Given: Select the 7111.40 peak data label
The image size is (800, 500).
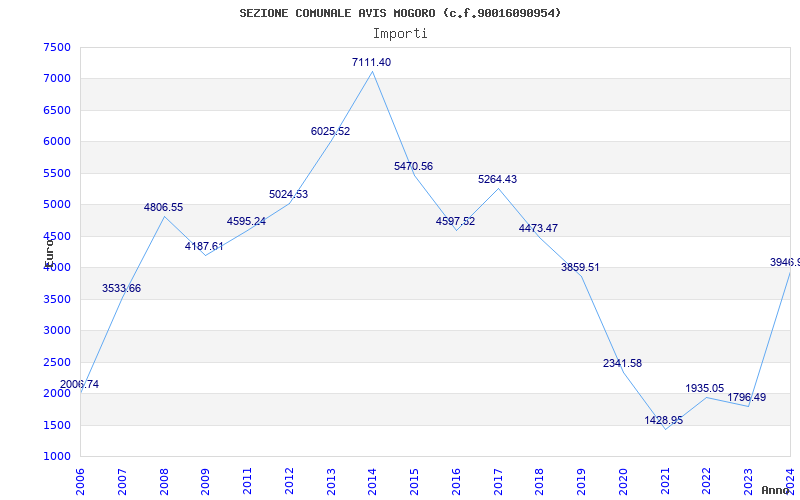Looking at the screenshot, I should pos(371,62).
